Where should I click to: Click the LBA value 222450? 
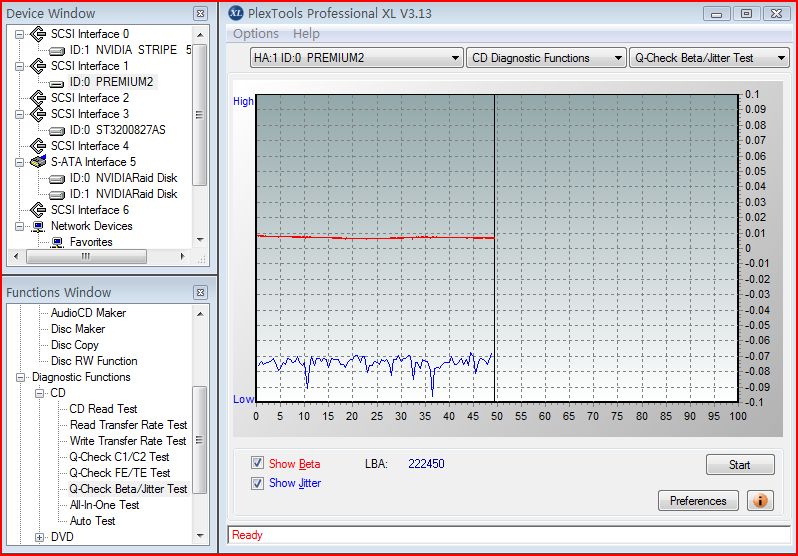(x=426, y=464)
